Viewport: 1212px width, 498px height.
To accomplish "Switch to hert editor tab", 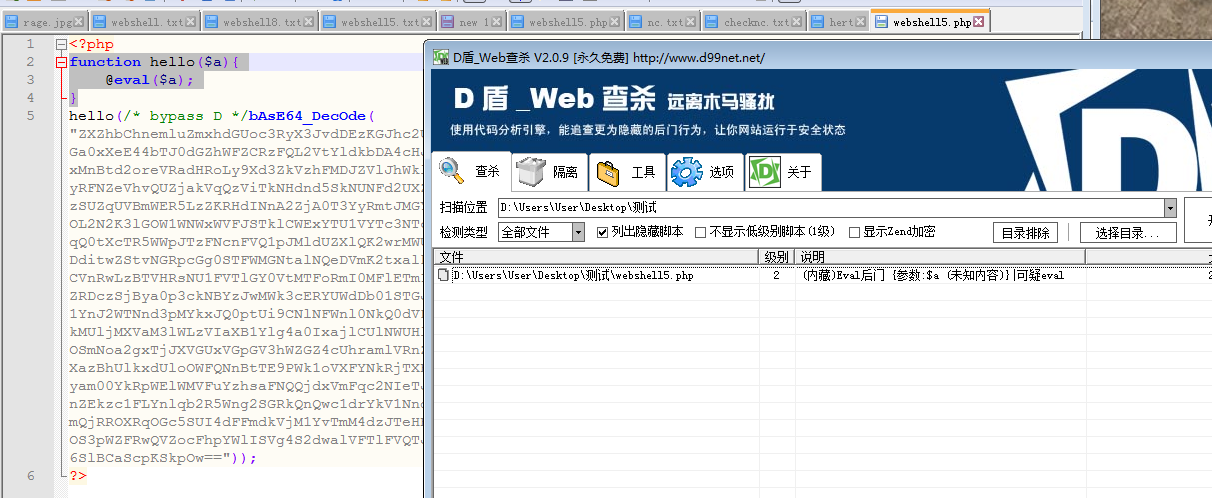I will tap(839, 21).
